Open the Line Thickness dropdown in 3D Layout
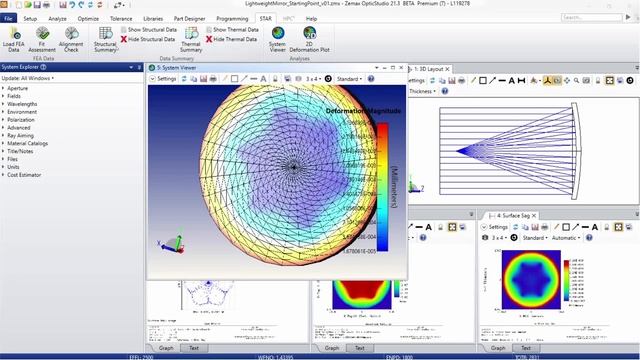The height and width of the screenshot is (360, 640). (x=422, y=91)
